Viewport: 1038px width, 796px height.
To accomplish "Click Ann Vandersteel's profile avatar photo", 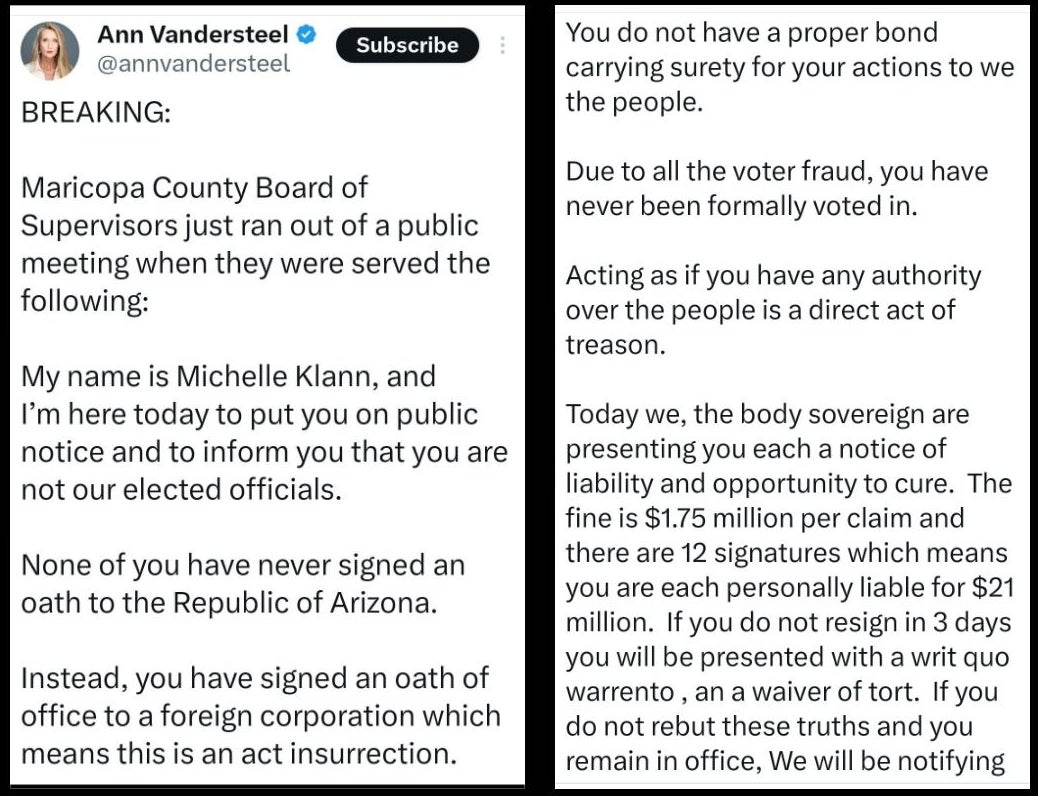I will coord(49,50).
